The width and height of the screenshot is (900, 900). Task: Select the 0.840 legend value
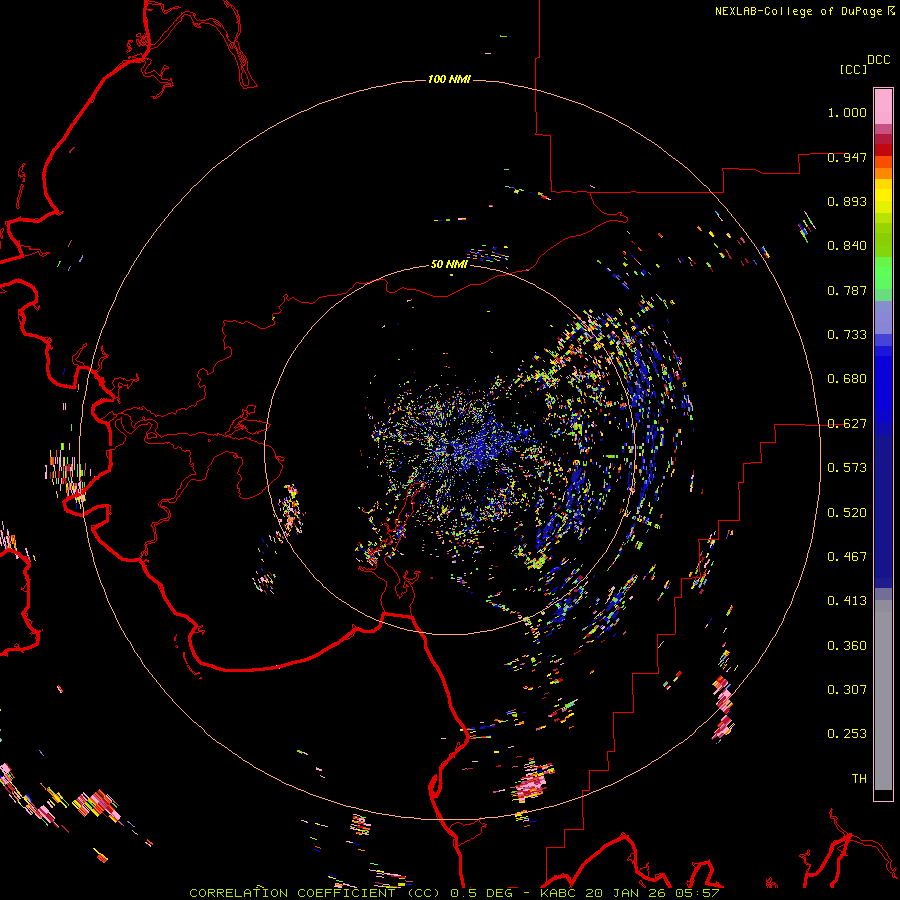pyautogui.click(x=847, y=246)
